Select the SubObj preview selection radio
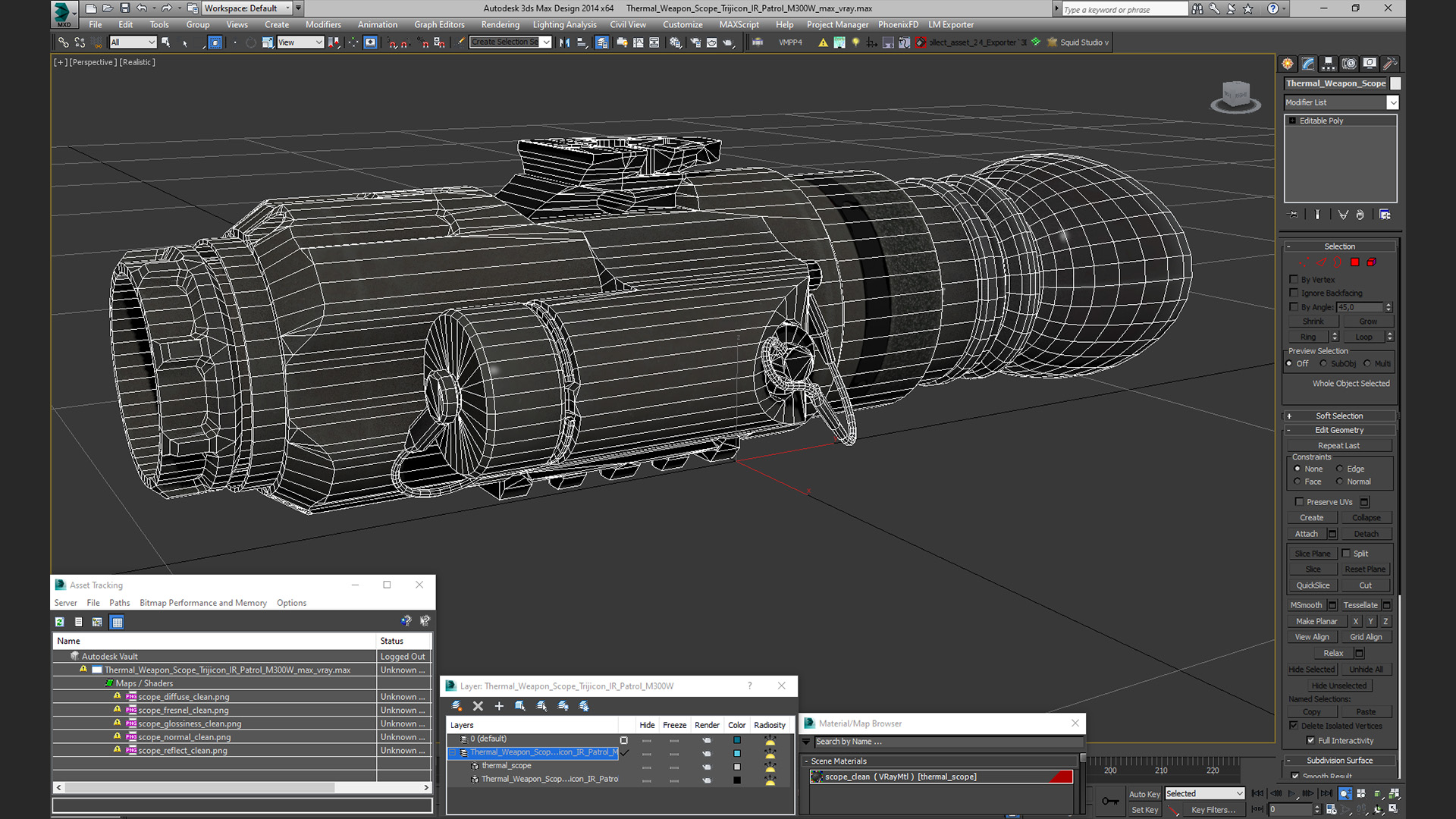Image resolution: width=1456 pixels, height=819 pixels. (1323, 363)
